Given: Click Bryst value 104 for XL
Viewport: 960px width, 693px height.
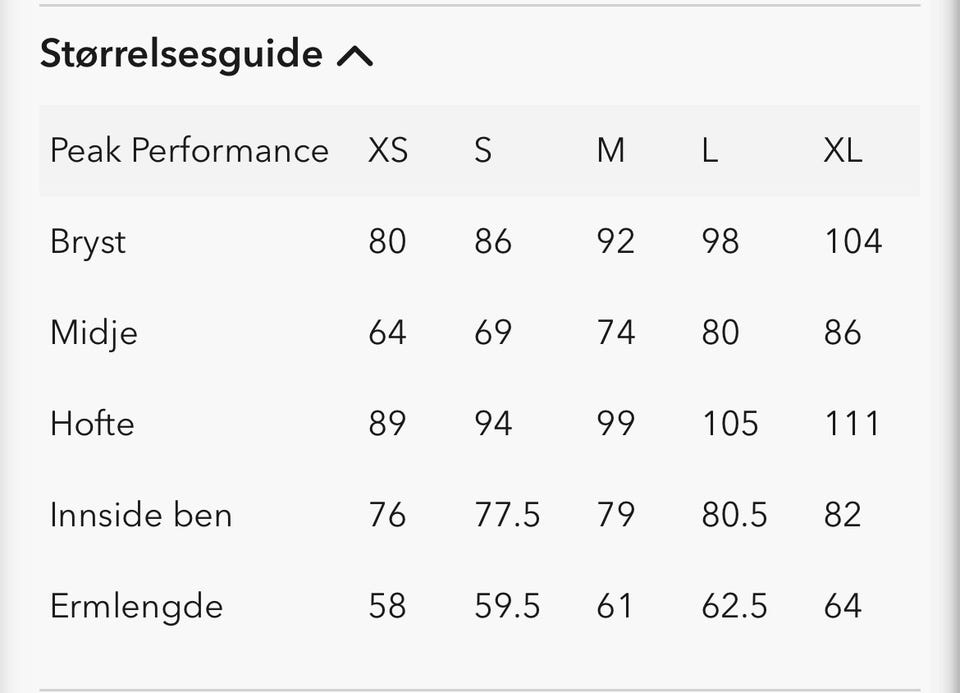Looking at the screenshot, I should pos(853,241).
